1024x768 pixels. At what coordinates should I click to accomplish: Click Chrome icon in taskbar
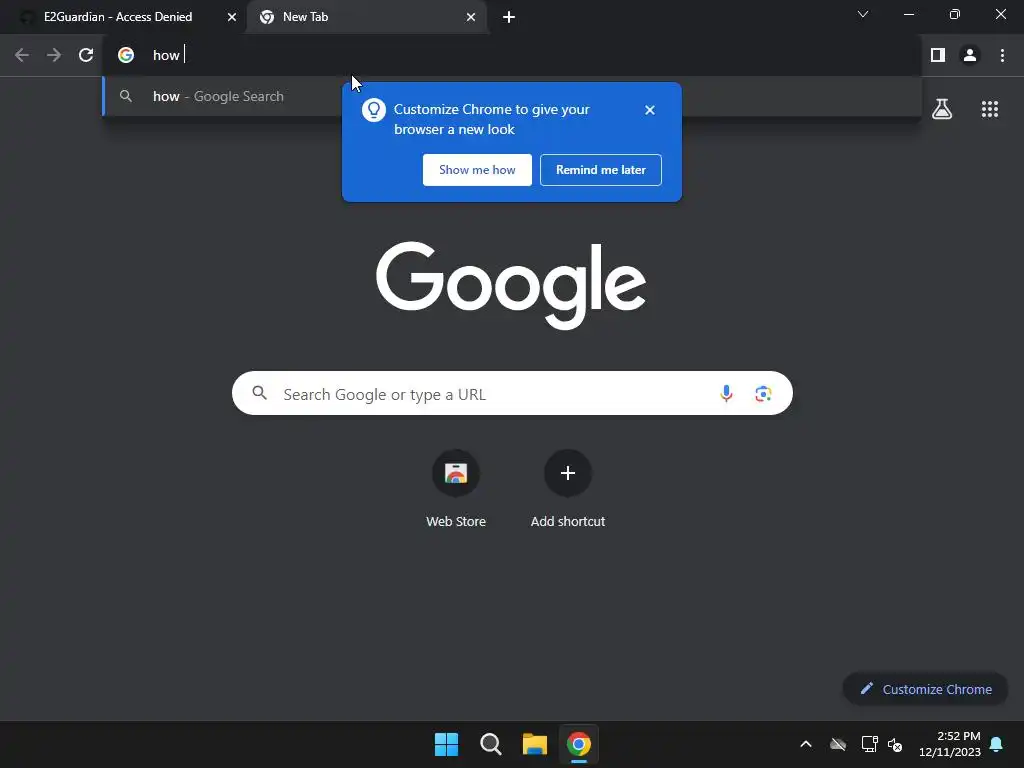click(x=579, y=744)
